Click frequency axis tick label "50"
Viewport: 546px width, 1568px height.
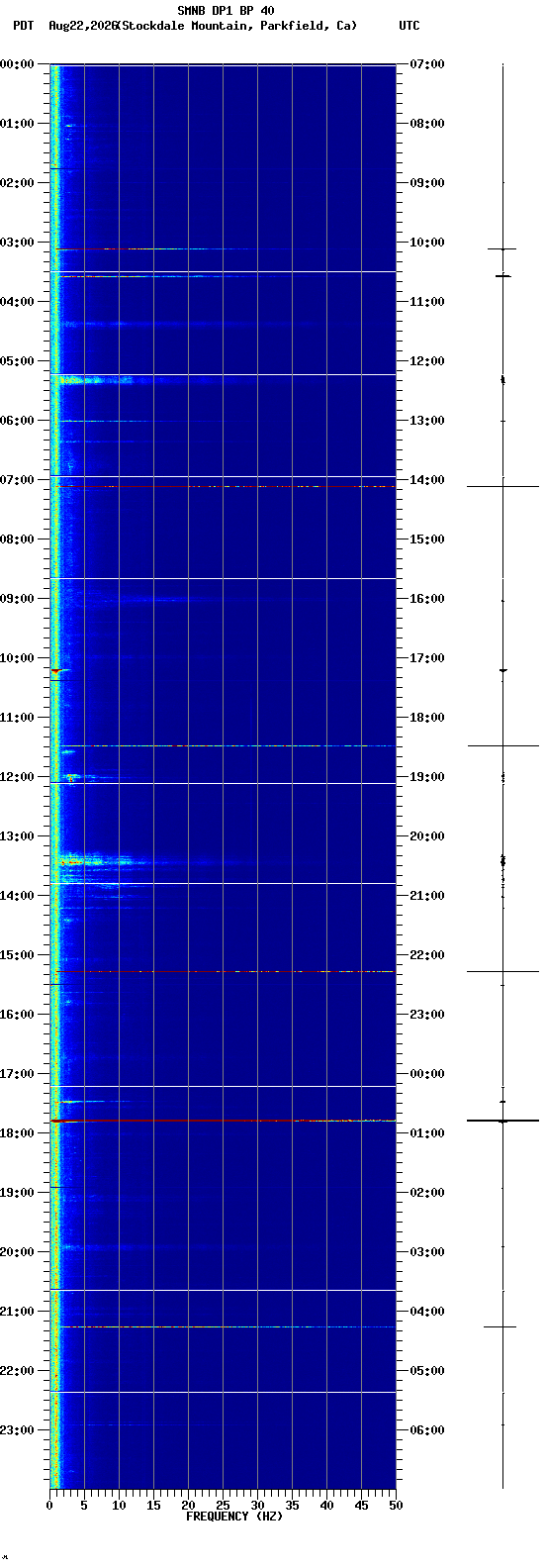(x=396, y=1506)
